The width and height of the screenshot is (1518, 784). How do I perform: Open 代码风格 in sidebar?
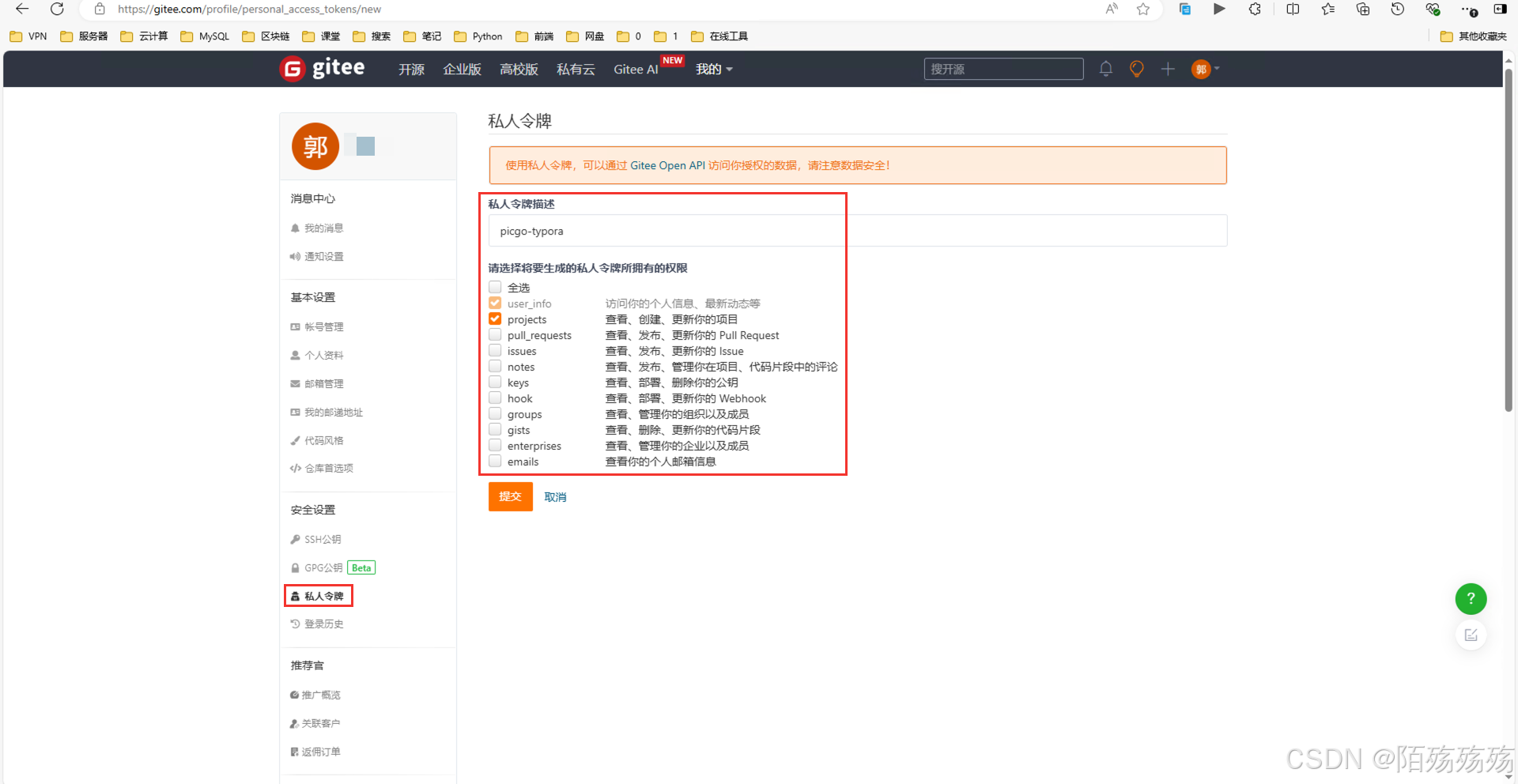(317, 441)
